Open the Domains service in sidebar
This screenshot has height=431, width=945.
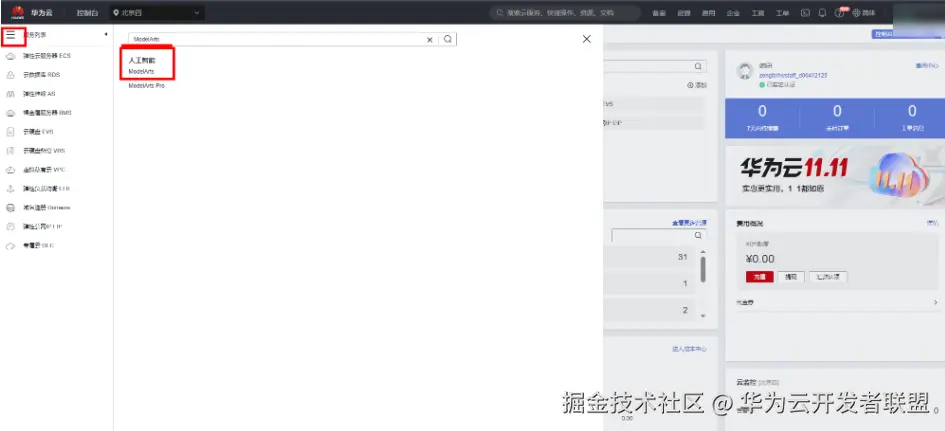(x=46, y=207)
